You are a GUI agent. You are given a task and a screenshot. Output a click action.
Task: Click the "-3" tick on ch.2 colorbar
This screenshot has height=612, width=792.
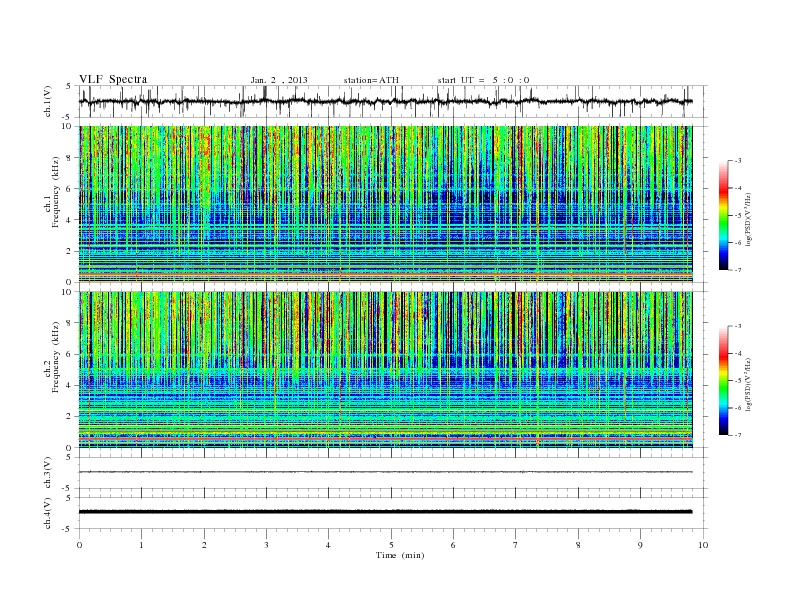pyautogui.click(x=738, y=326)
